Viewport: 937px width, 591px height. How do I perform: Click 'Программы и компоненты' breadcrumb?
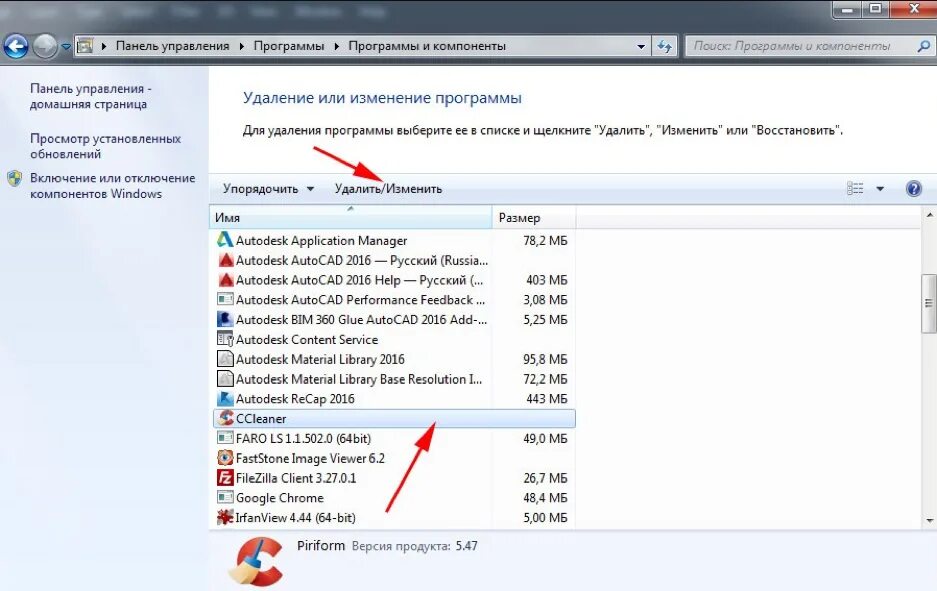point(427,46)
